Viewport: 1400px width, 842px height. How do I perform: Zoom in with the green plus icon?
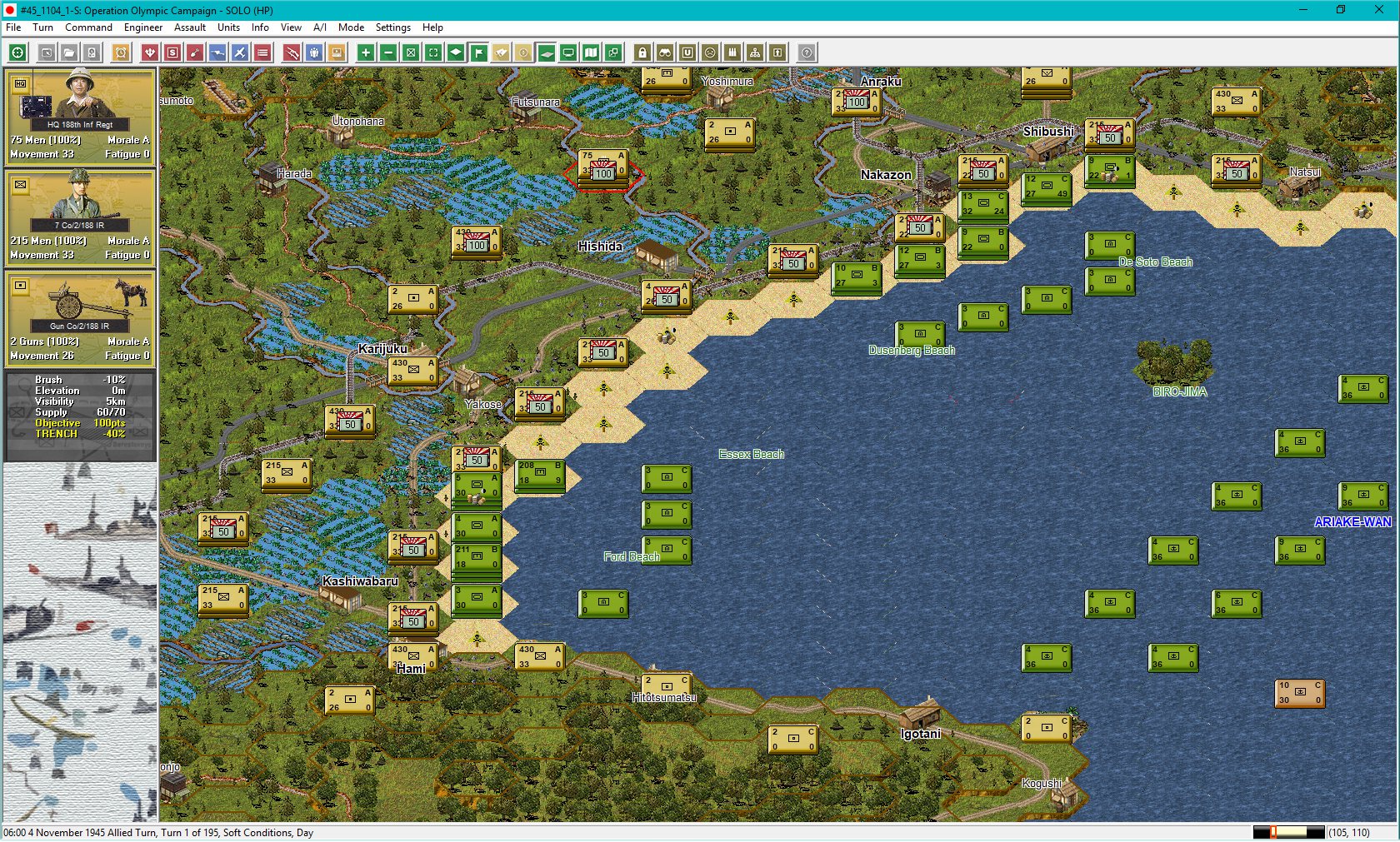point(366,53)
